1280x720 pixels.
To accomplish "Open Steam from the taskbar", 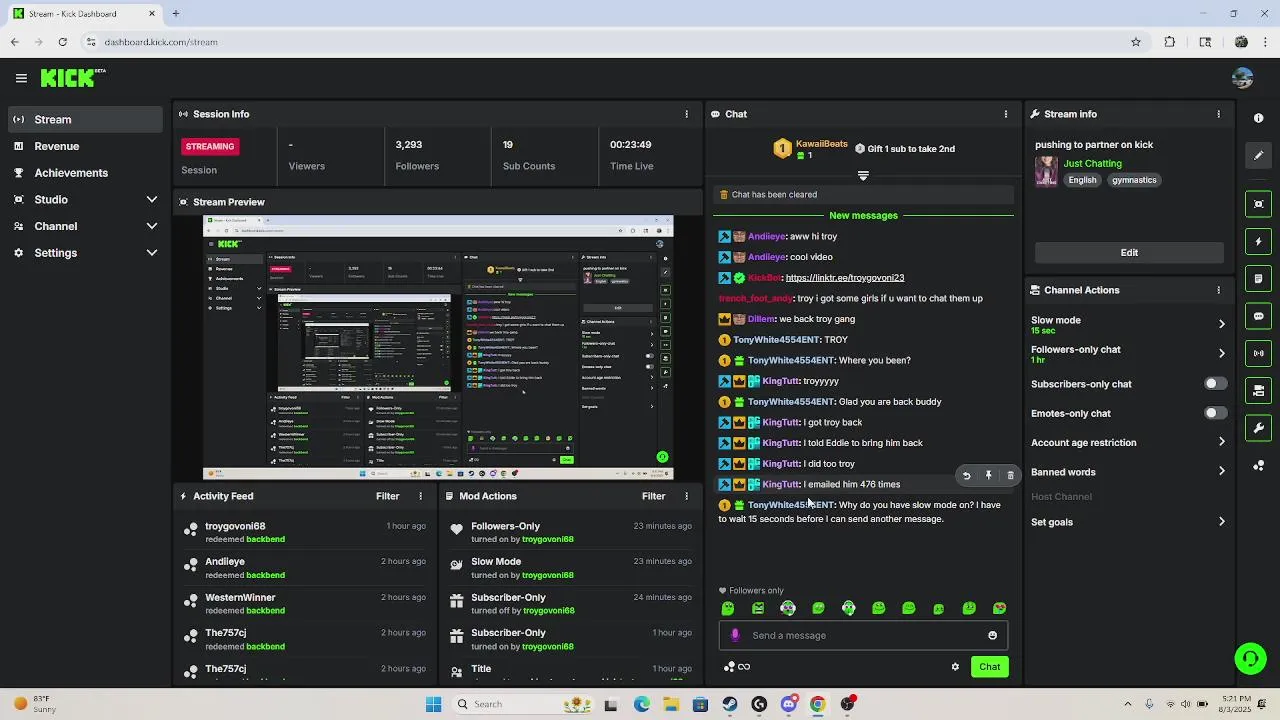I will [730, 704].
